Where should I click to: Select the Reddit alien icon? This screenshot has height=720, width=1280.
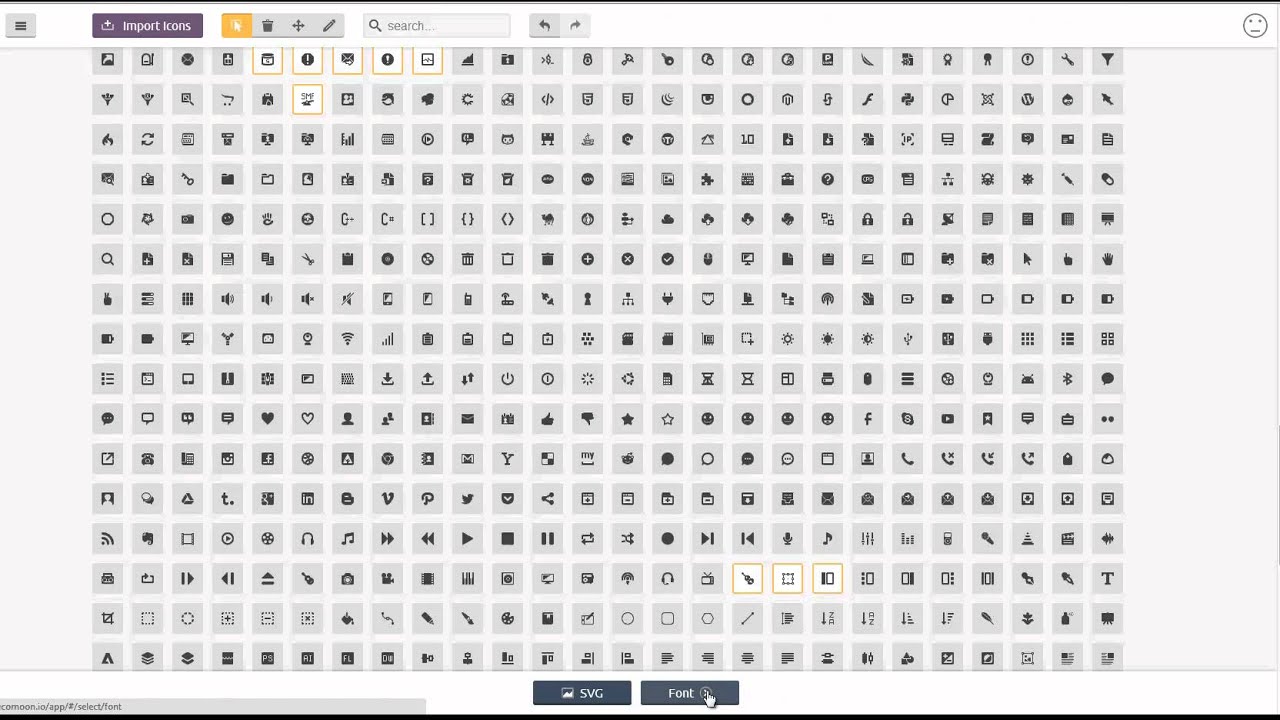coord(627,459)
